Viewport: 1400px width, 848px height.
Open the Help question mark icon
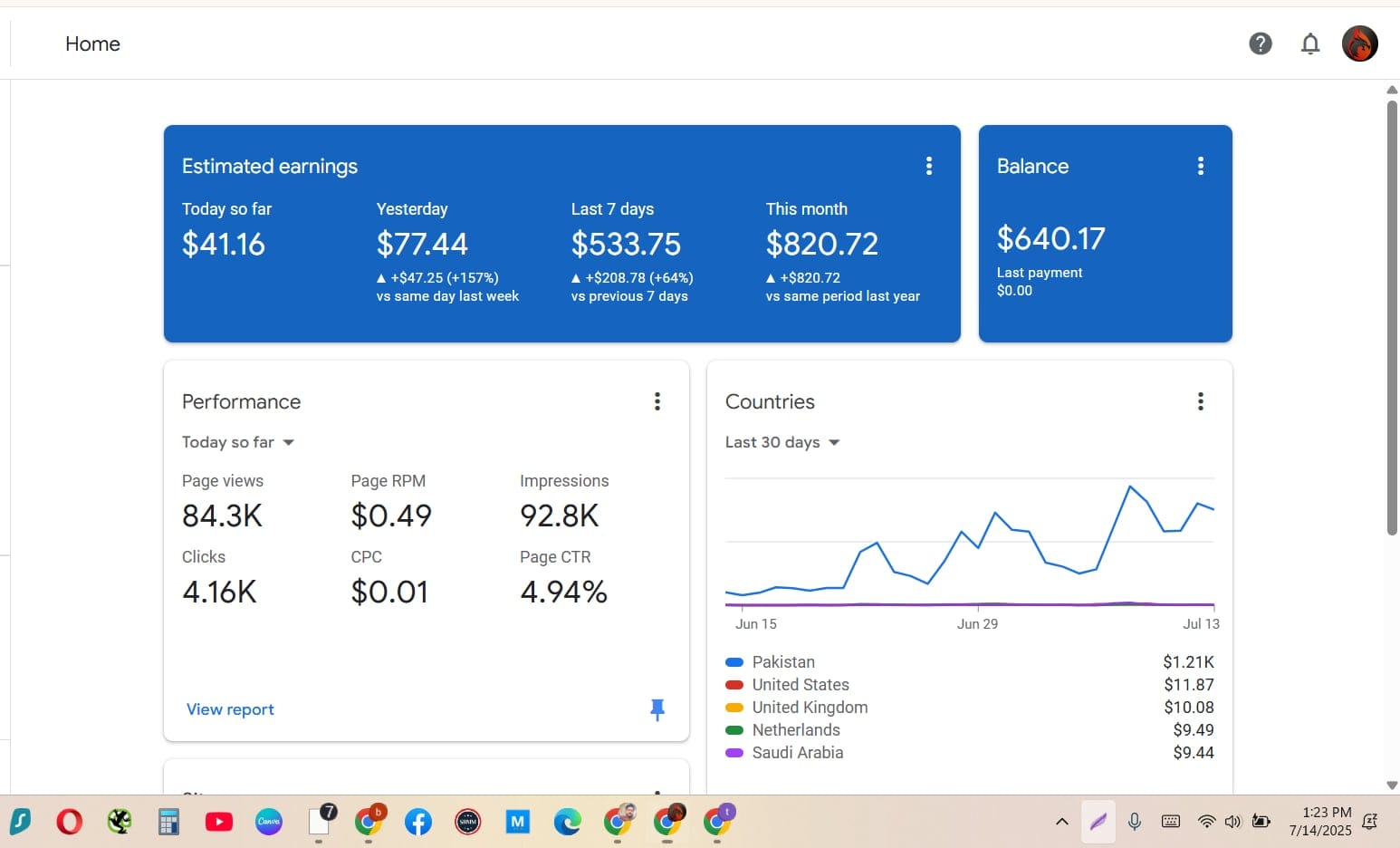click(1260, 43)
